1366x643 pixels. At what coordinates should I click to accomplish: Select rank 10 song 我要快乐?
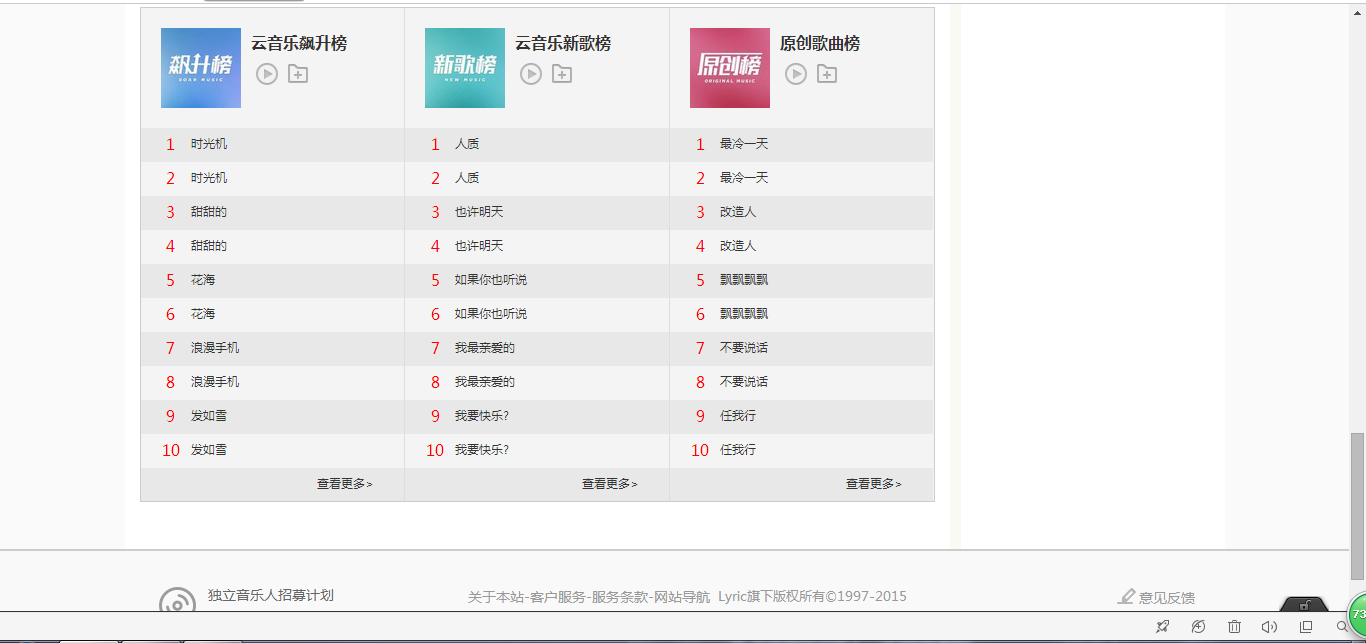tap(482, 450)
